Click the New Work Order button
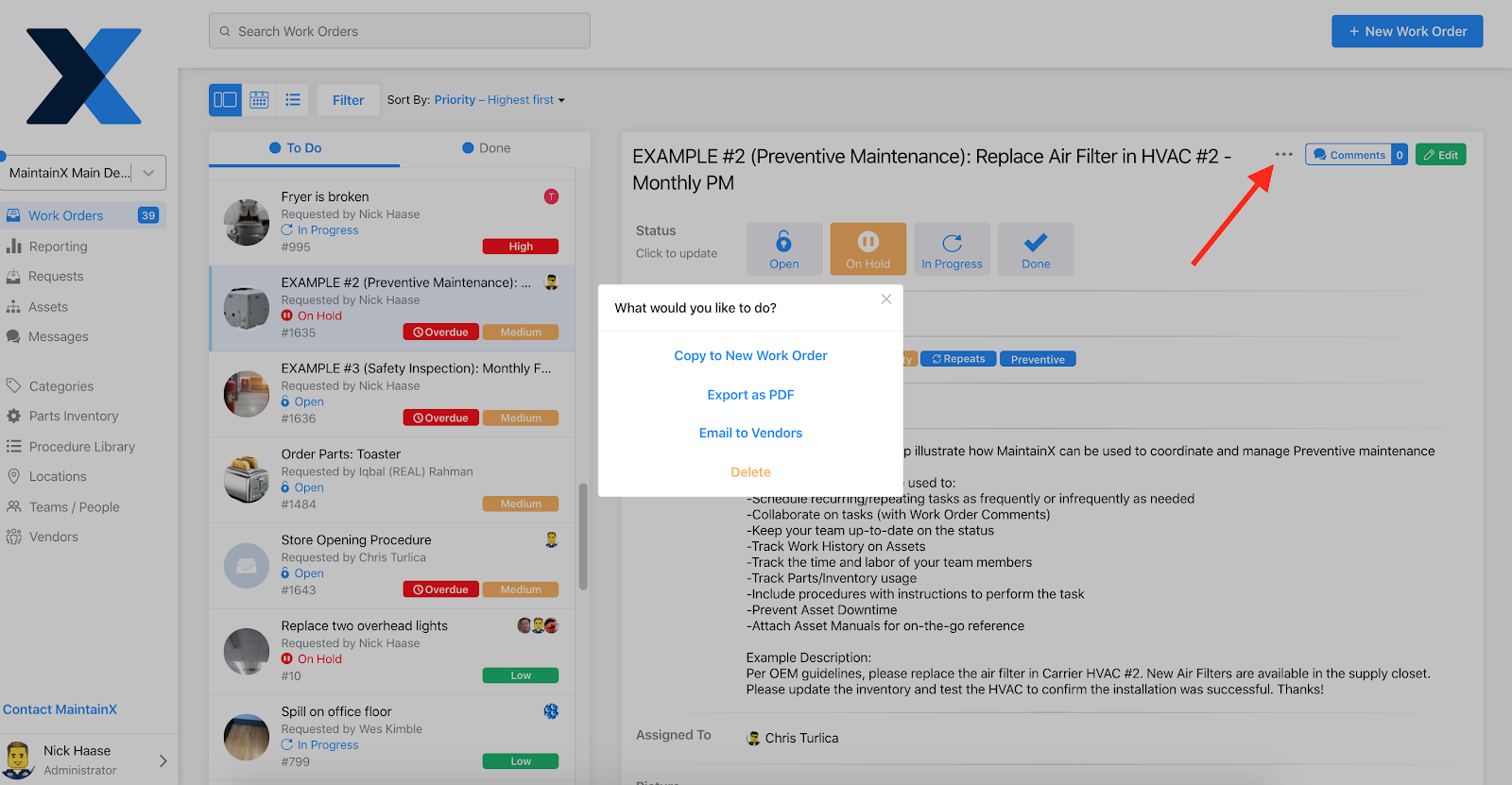1512x785 pixels. tap(1407, 31)
